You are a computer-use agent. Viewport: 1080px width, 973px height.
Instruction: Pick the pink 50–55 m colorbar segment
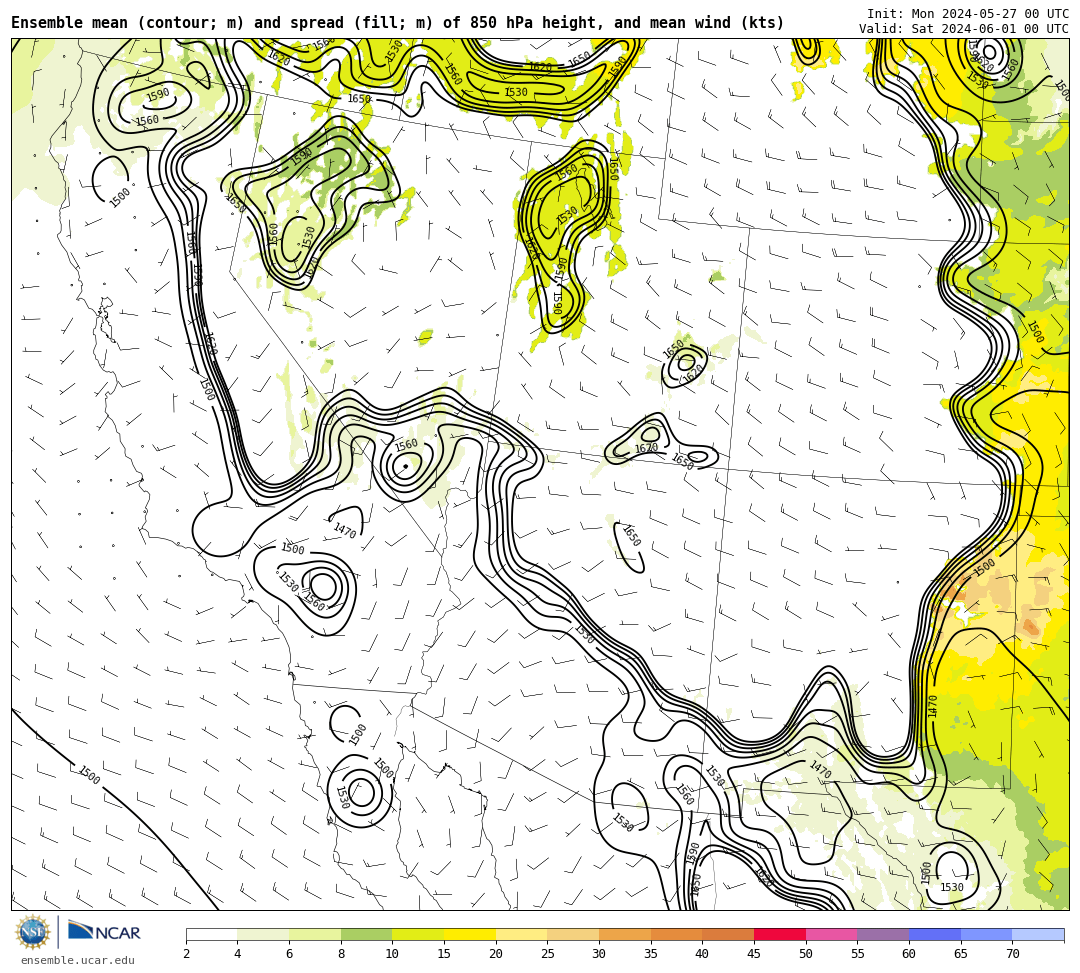point(831,934)
